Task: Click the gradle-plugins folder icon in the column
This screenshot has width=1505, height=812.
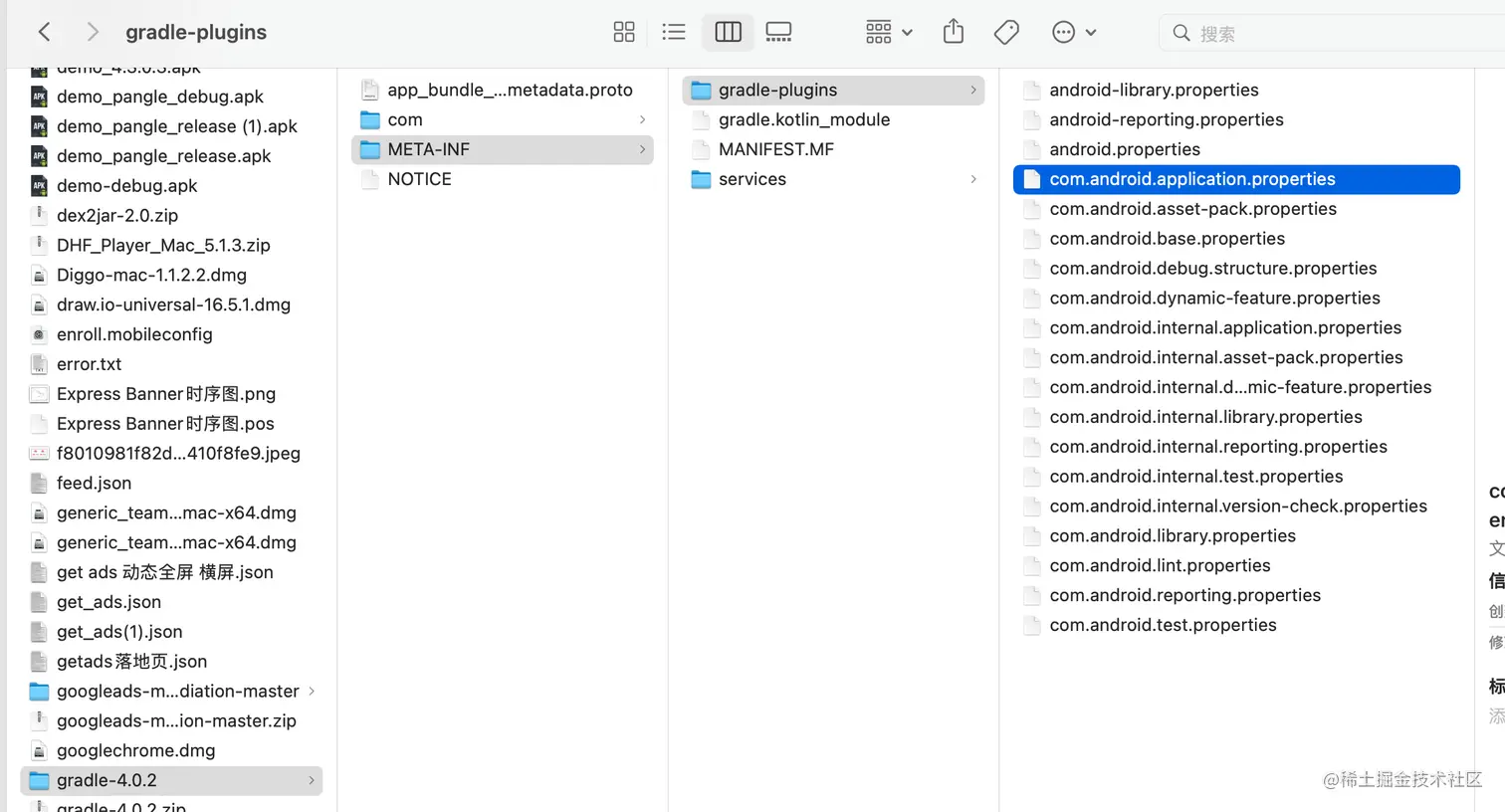Action: (x=701, y=90)
